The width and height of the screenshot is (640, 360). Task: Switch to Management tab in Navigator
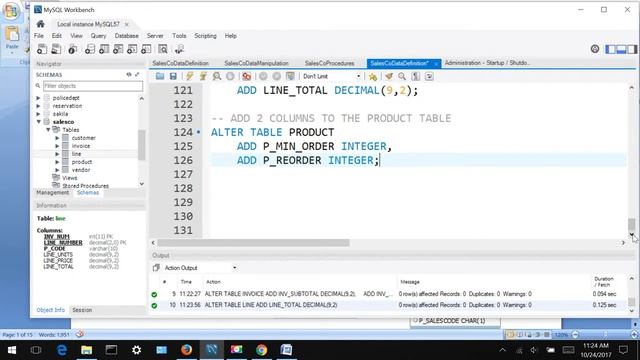(x=52, y=193)
